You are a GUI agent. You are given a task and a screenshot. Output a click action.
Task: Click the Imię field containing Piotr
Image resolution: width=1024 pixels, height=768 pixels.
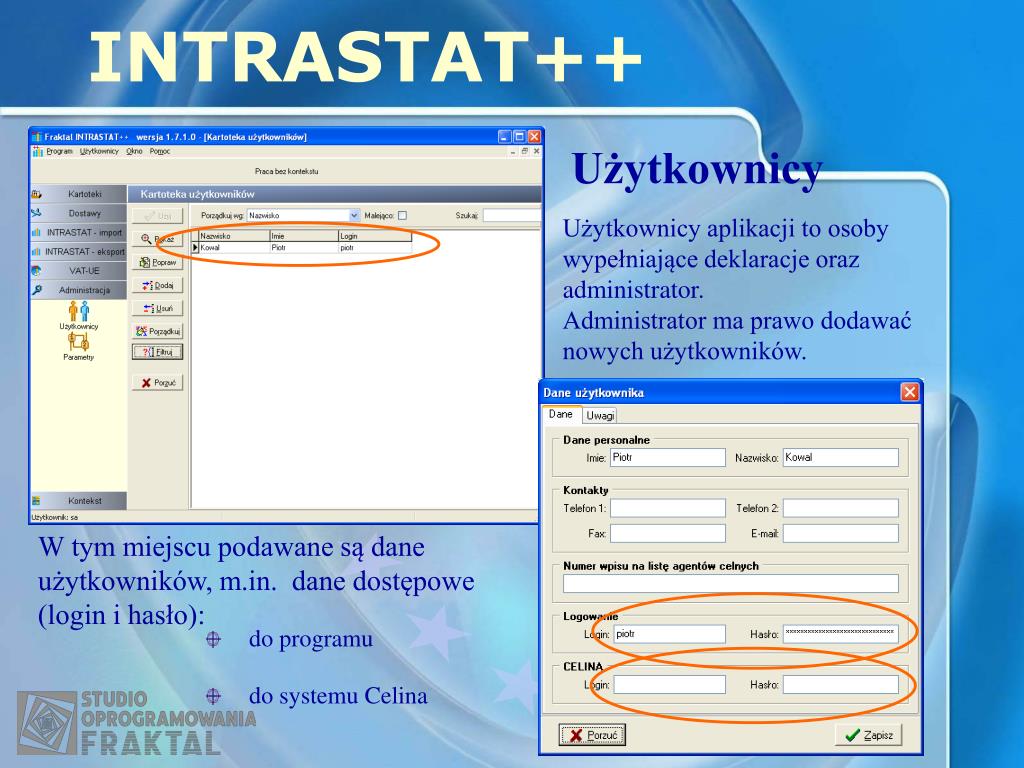(667, 457)
